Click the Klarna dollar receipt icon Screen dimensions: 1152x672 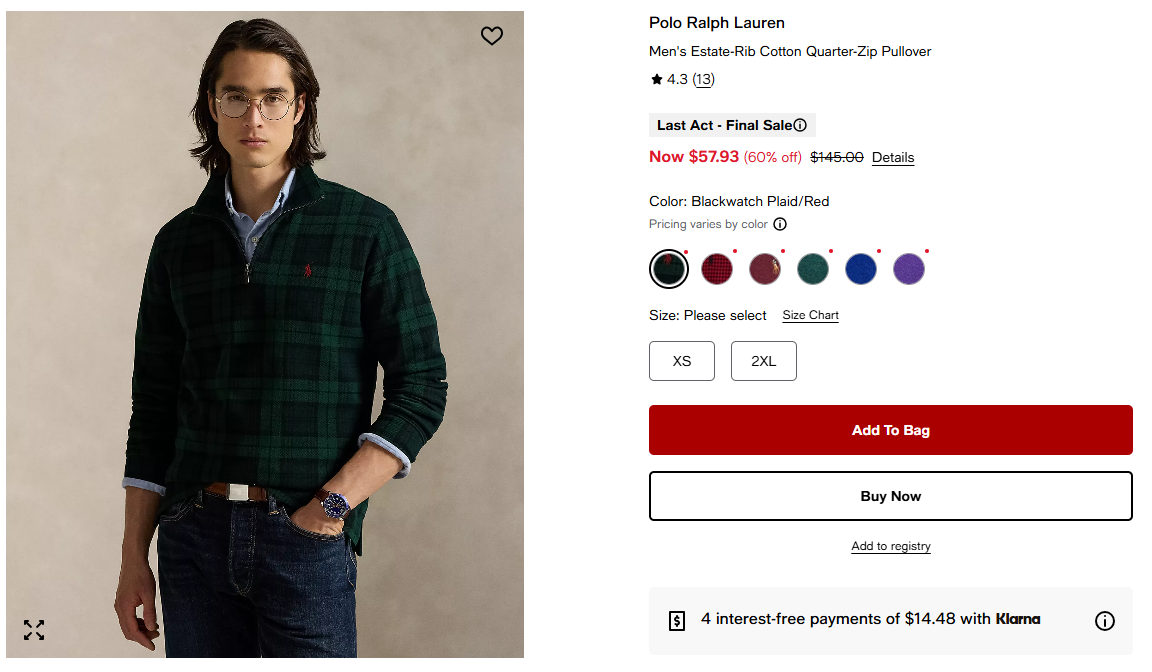677,620
